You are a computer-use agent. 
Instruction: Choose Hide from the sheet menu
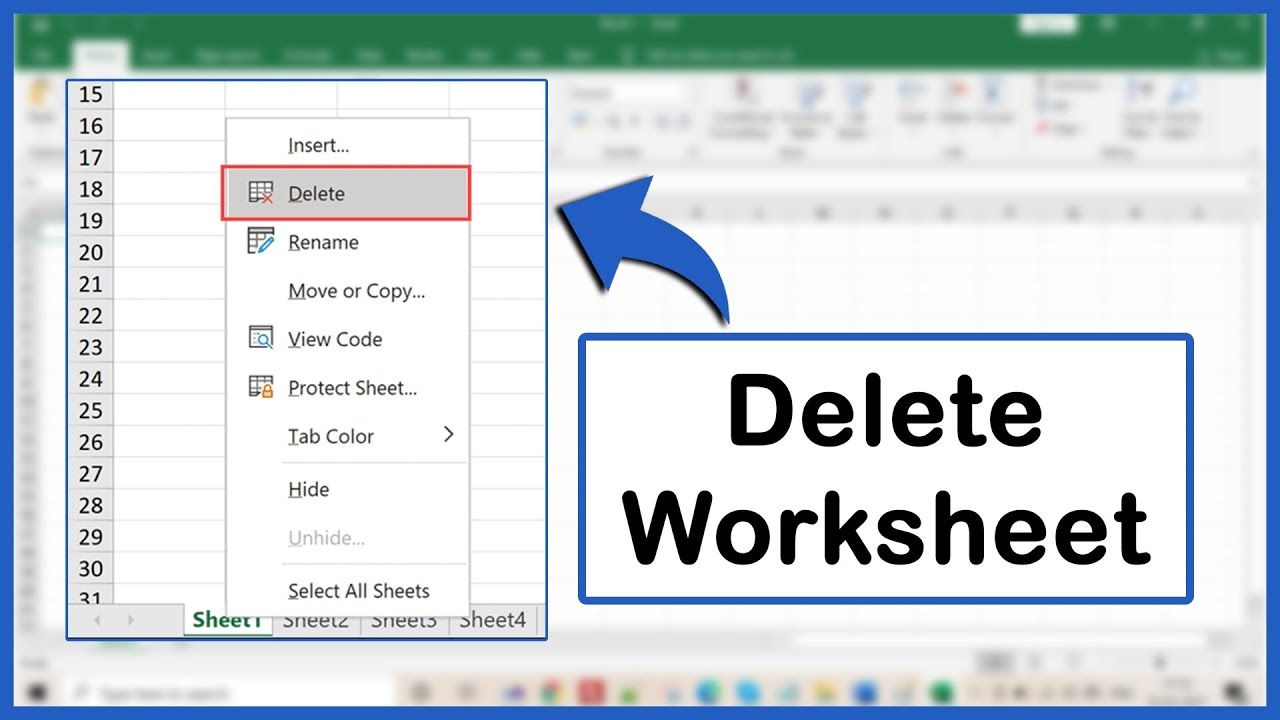308,489
